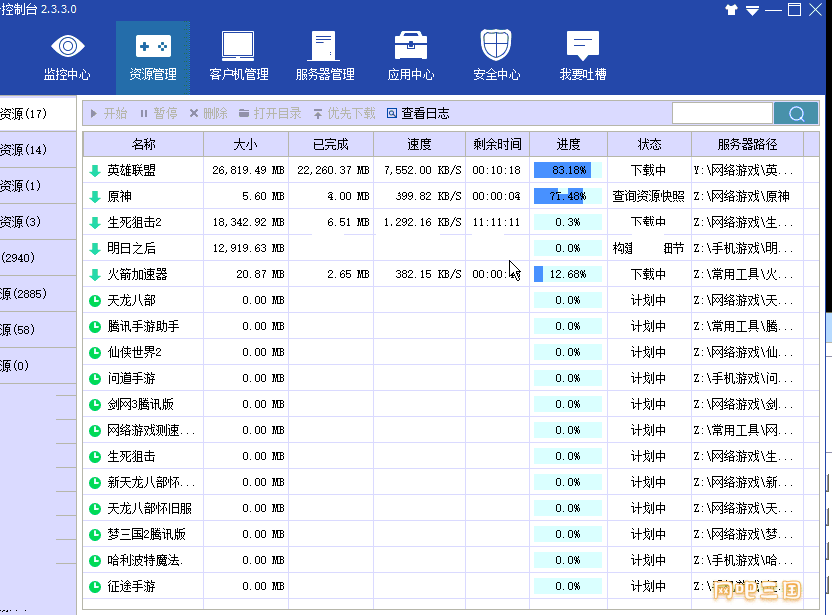Click the 71.48% progress bar of 原神

(x=568, y=196)
